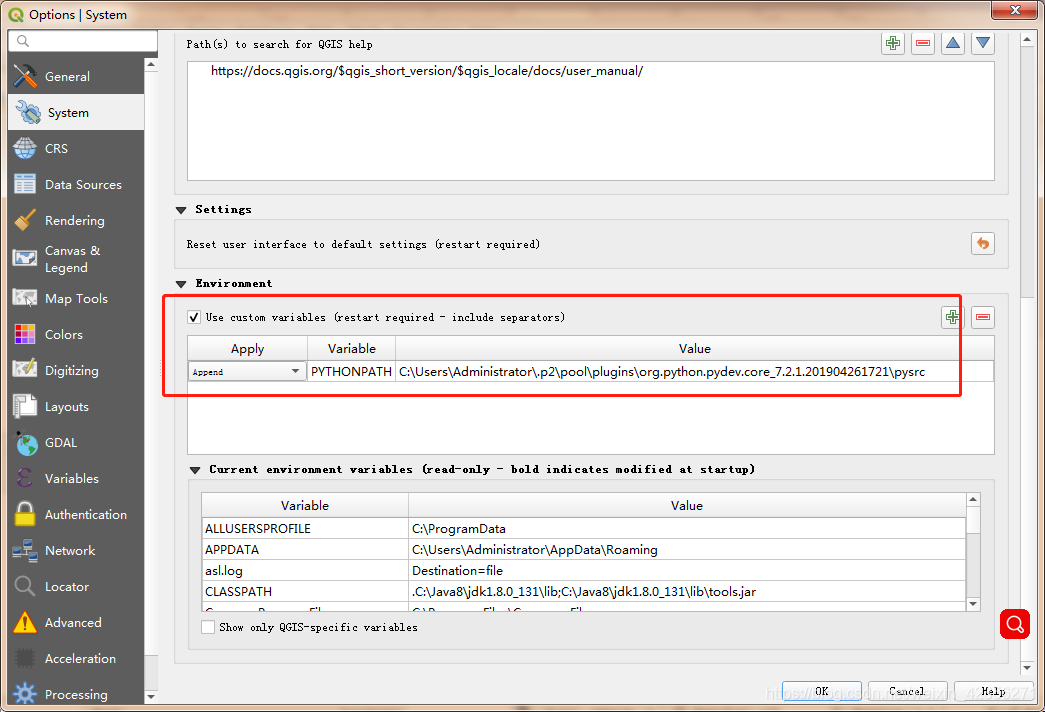Image resolution: width=1045 pixels, height=712 pixels.
Task: Select the docs.qgis.org help path entry
Action: (427, 71)
